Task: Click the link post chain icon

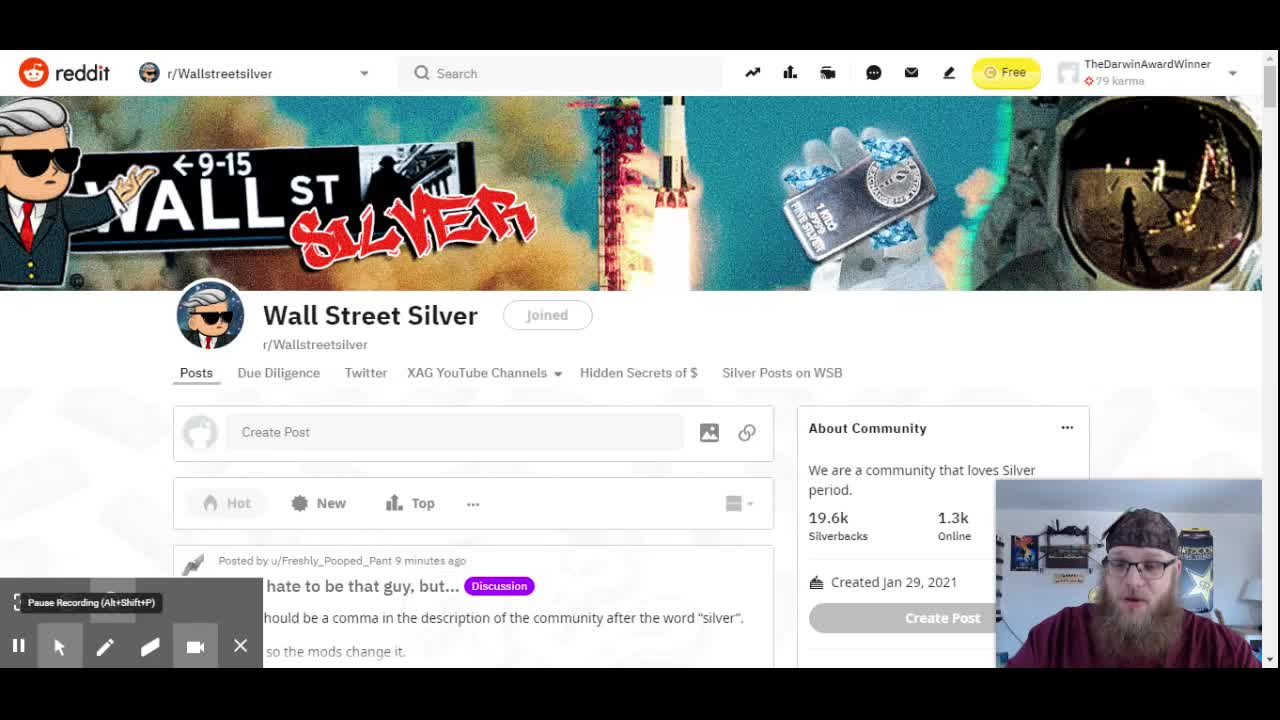Action: [747, 432]
